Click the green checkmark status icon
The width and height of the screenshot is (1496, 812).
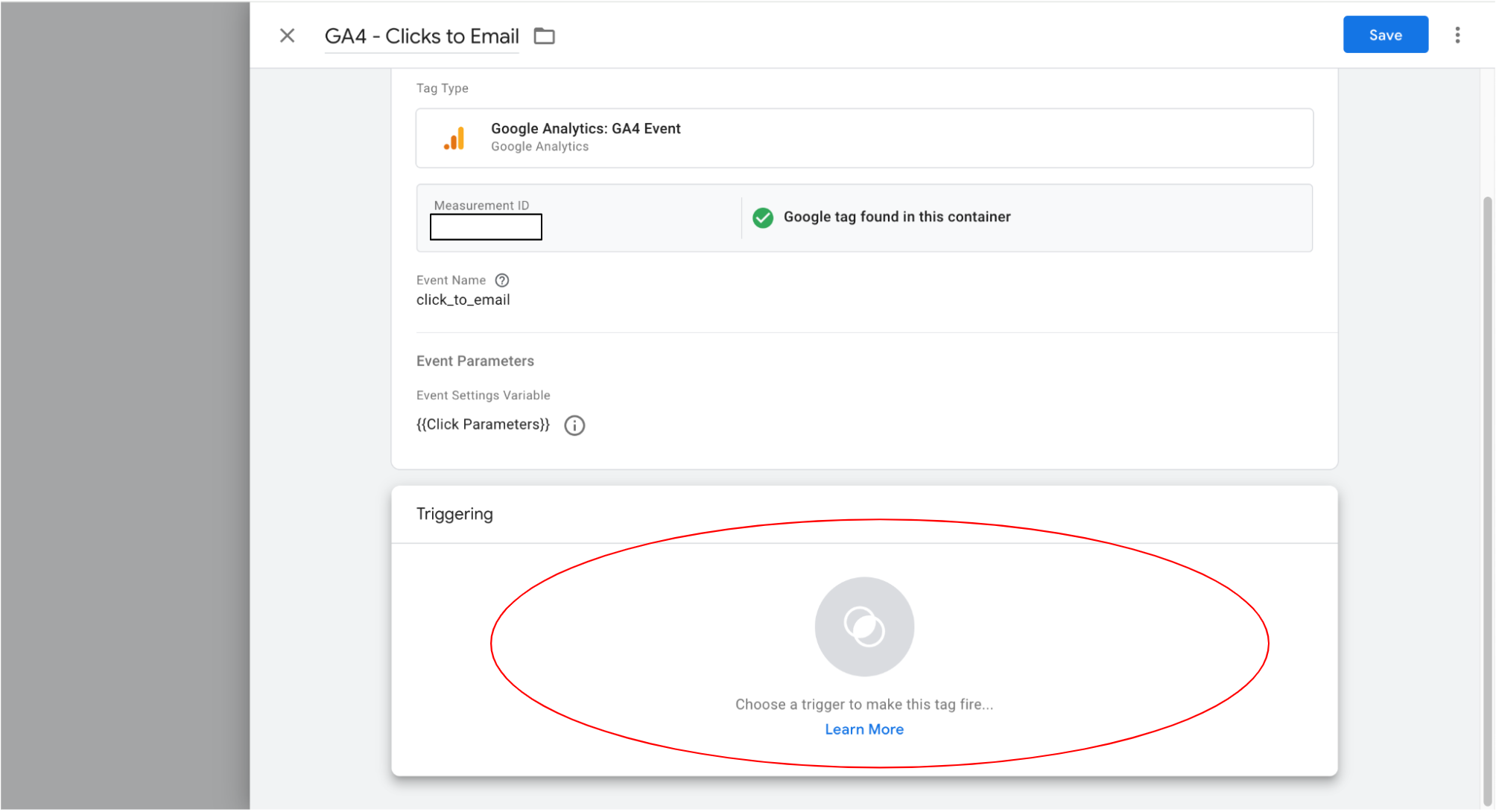pos(763,218)
